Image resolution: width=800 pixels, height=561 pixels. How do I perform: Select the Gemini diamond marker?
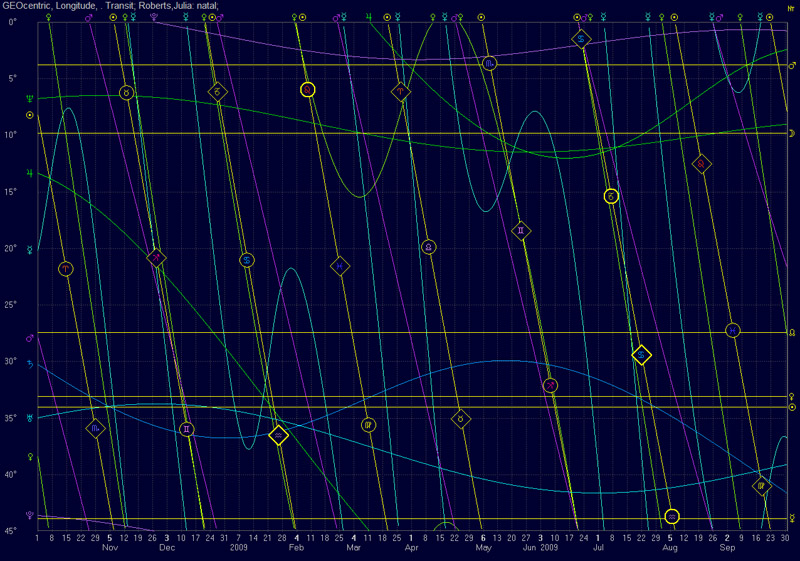click(x=520, y=231)
